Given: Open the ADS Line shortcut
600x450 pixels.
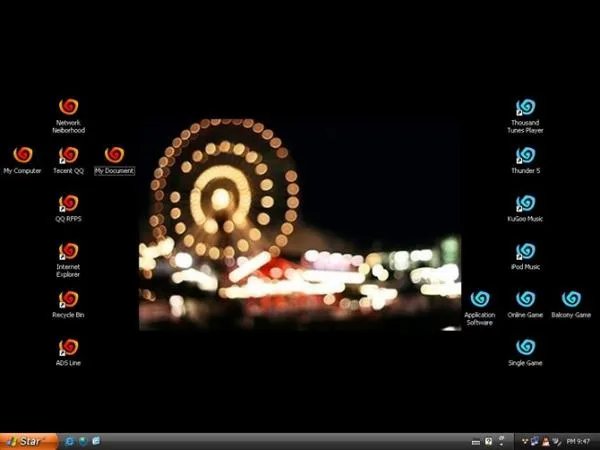Looking at the screenshot, I should [x=69, y=348].
